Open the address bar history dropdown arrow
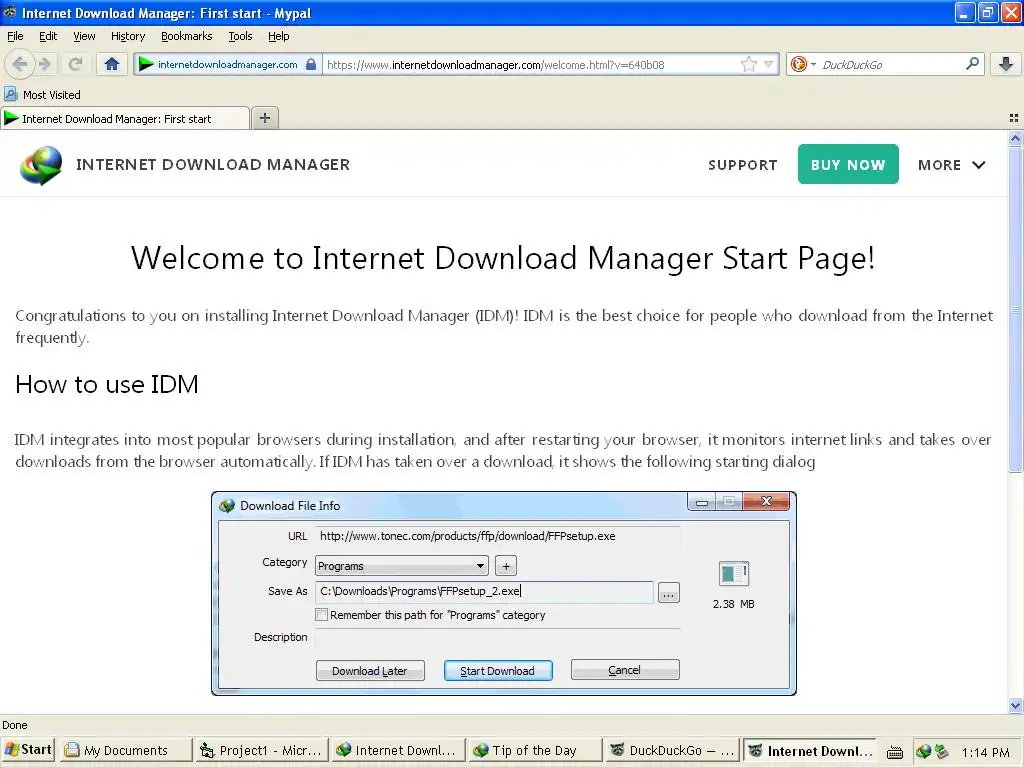The image size is (1024, 768). pos(769,64)
